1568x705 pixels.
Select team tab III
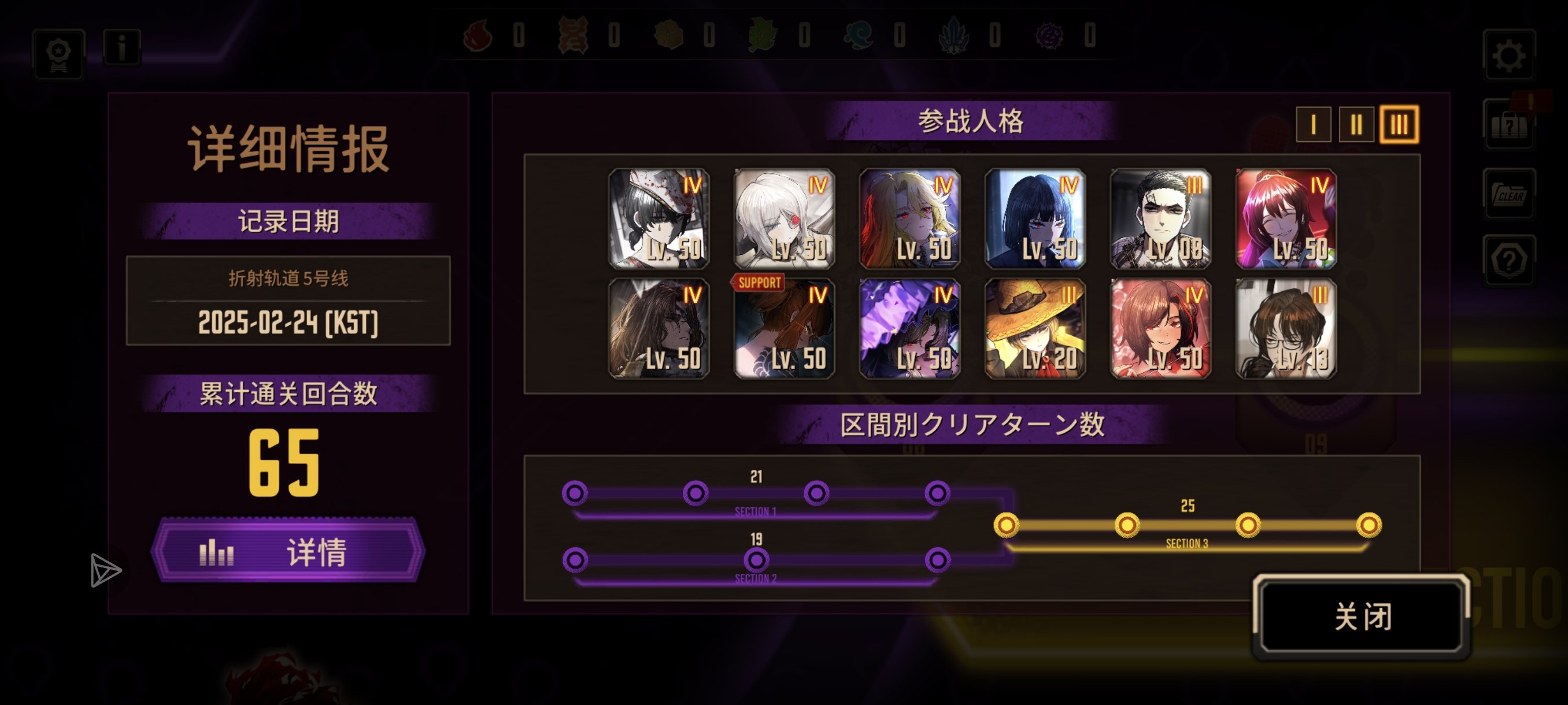pos(1399,125)
